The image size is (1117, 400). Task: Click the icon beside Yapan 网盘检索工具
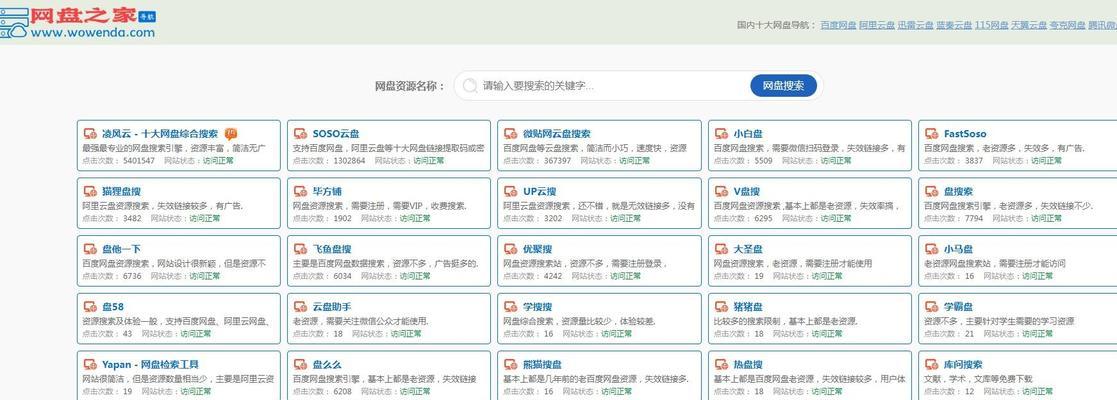point(90,364)
